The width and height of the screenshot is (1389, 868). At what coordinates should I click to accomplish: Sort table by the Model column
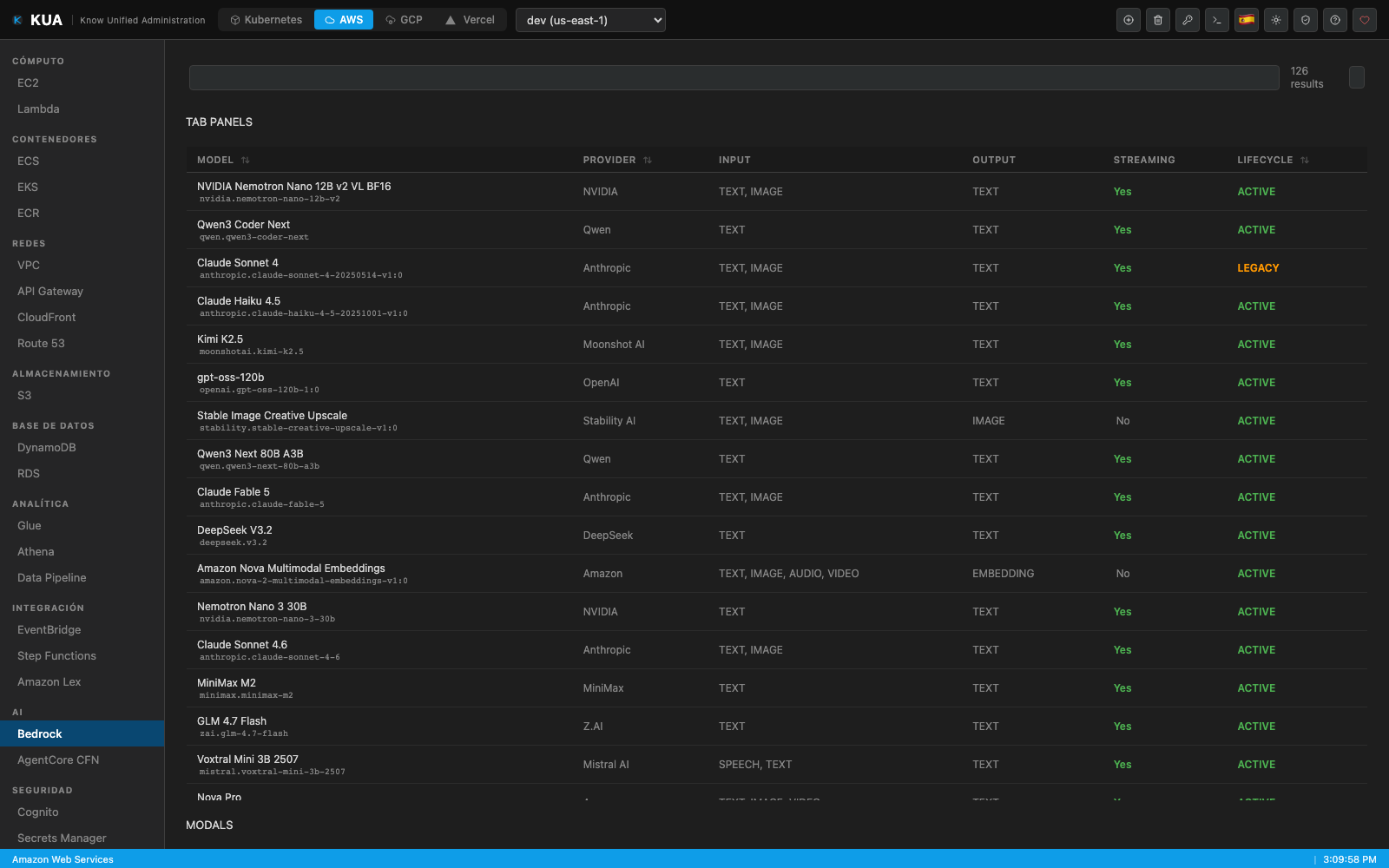point(223,161)
